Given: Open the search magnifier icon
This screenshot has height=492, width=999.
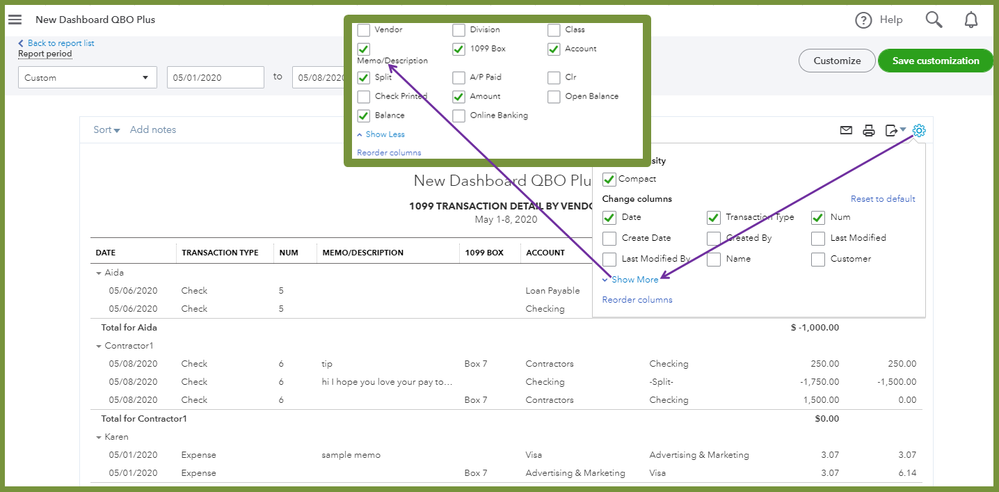Looking at the screenshot, I should 933,20.
